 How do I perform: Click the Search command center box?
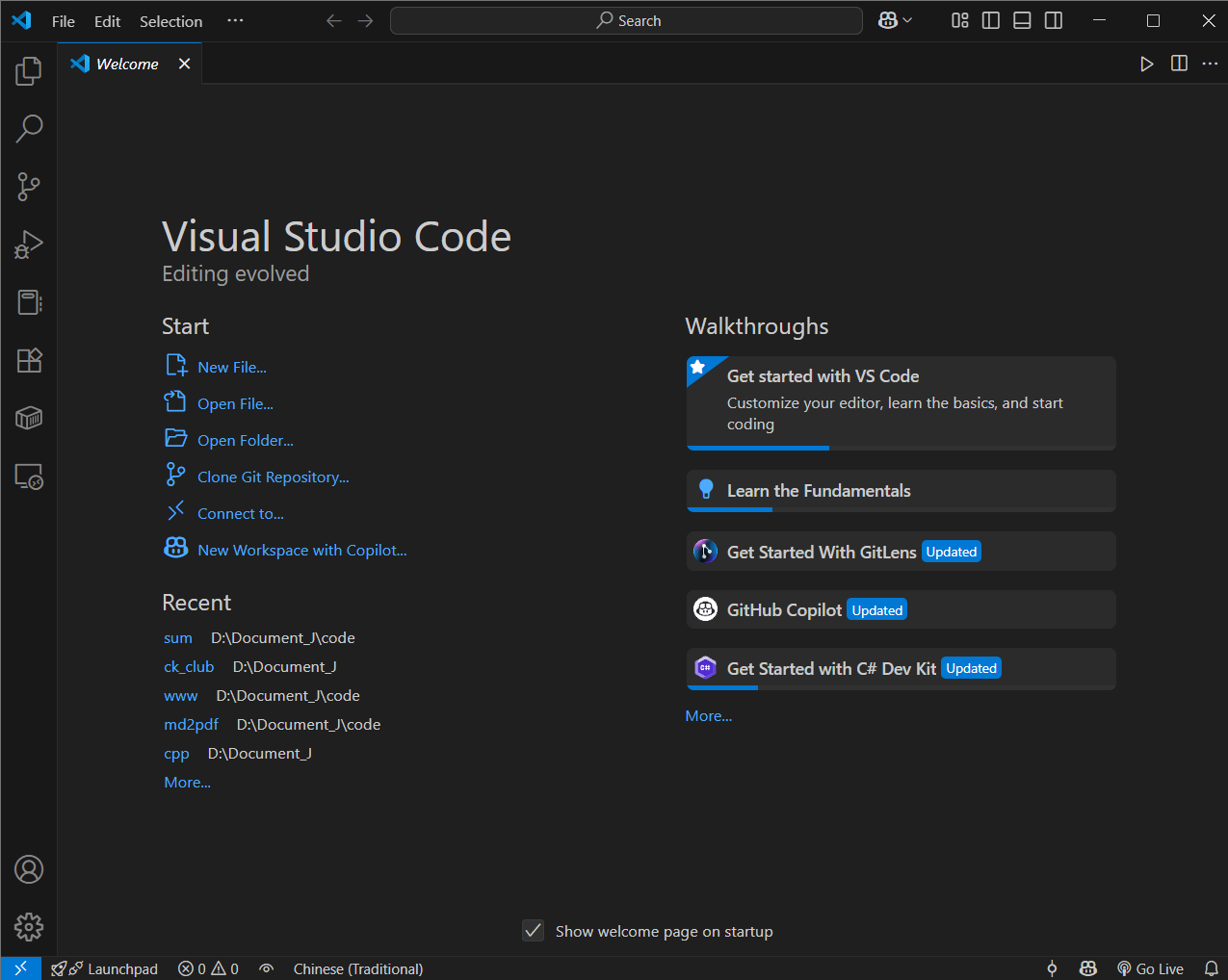tap(626, 21)
